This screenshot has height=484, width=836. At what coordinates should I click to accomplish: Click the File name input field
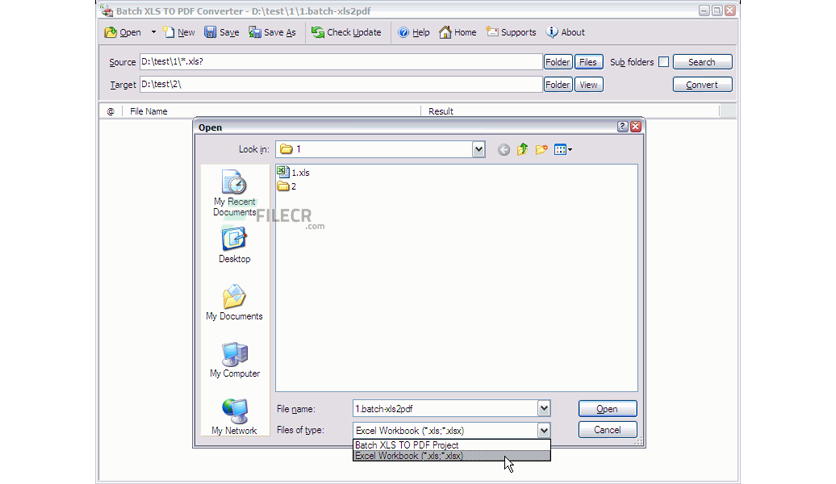click(x=445, y=408)
